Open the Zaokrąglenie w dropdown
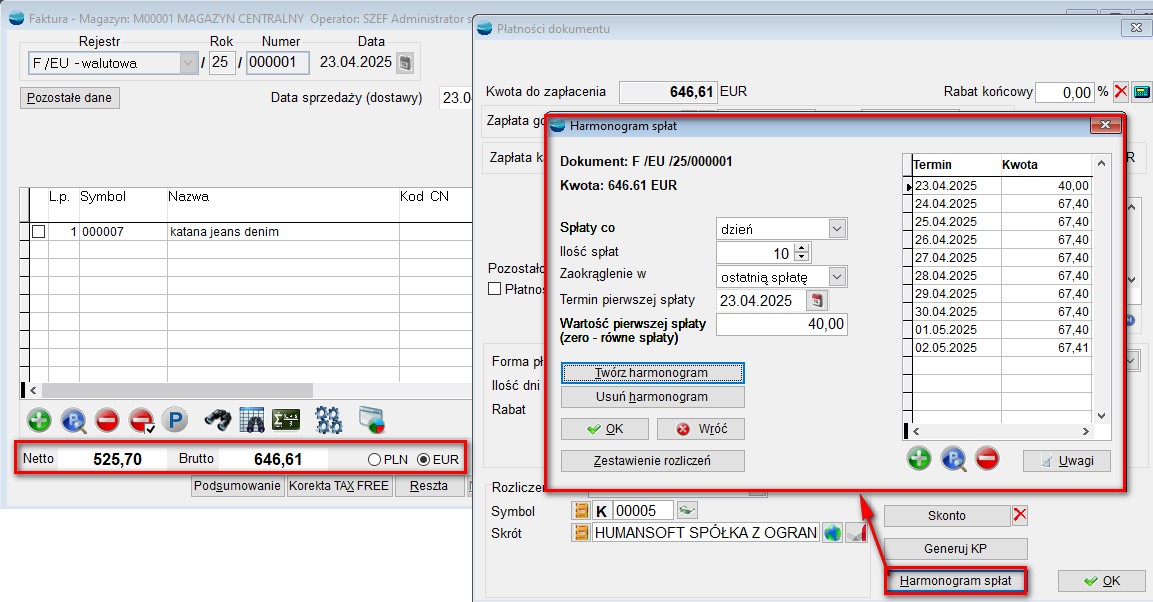 coord(837,276)
